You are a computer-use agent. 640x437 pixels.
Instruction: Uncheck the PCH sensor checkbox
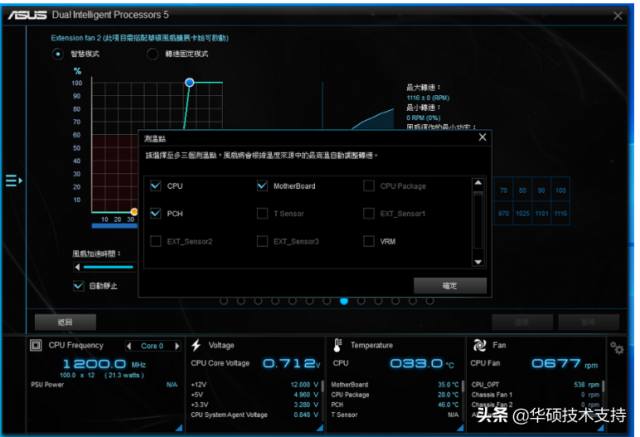click(156, 213)
